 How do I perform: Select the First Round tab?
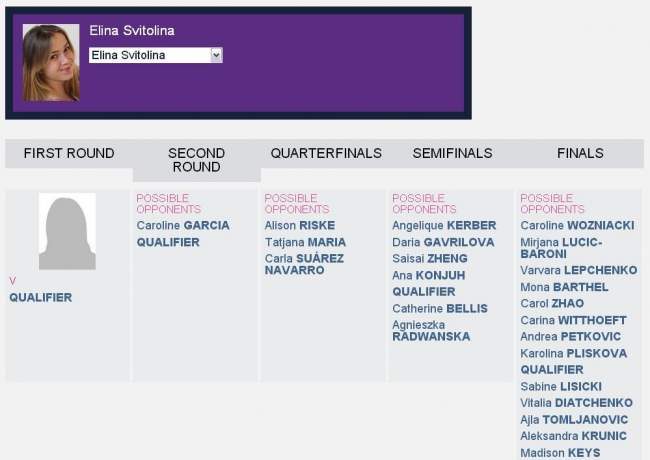click(69, 153)
